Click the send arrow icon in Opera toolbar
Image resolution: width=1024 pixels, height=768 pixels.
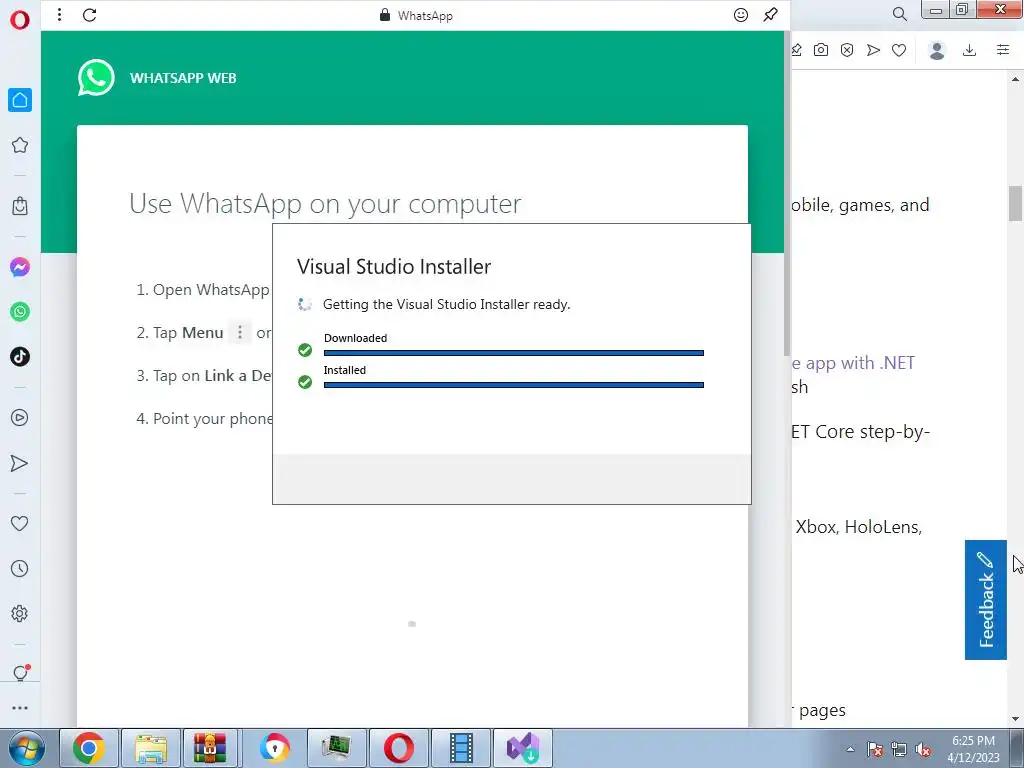[x=873, y=50]
